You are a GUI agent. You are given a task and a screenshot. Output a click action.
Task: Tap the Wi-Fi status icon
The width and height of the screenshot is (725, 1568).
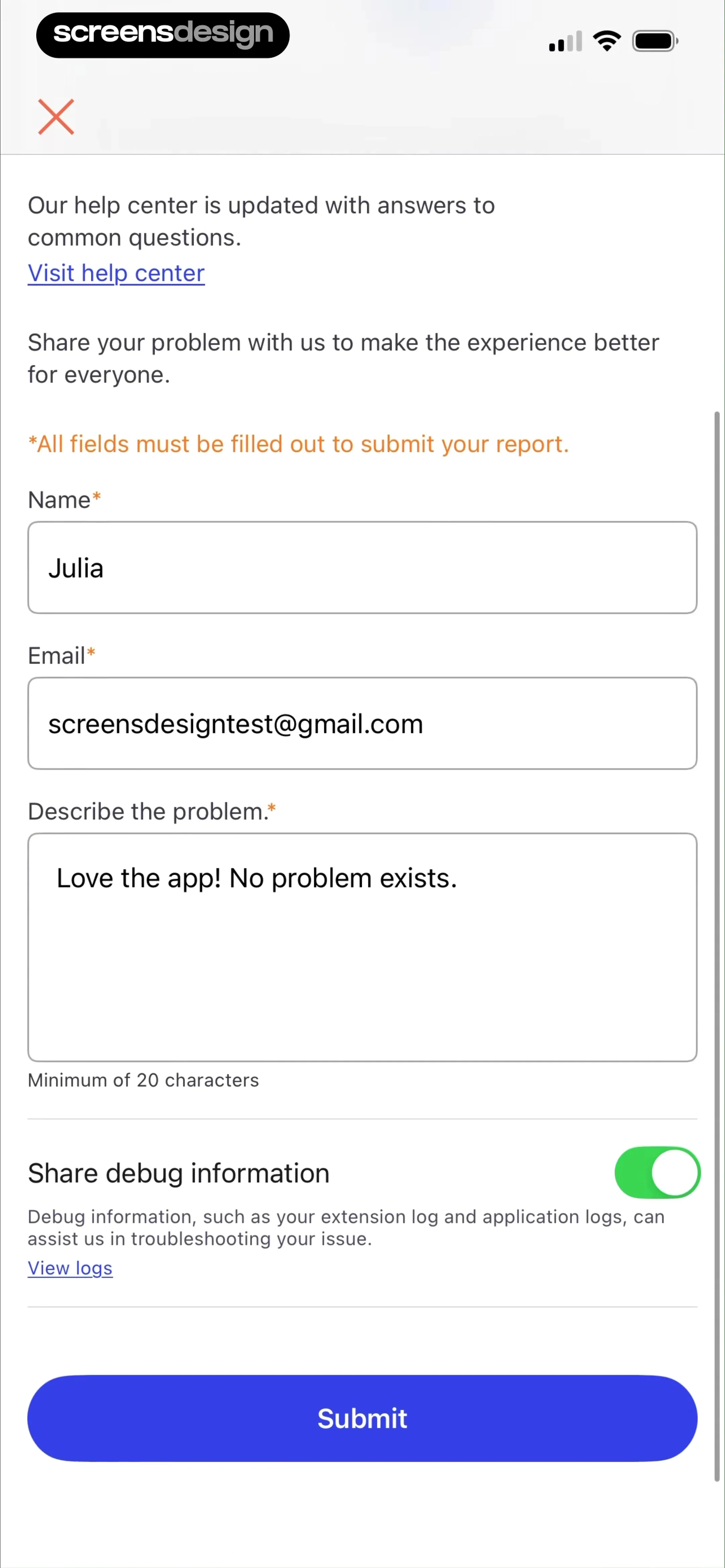[606, 41]
